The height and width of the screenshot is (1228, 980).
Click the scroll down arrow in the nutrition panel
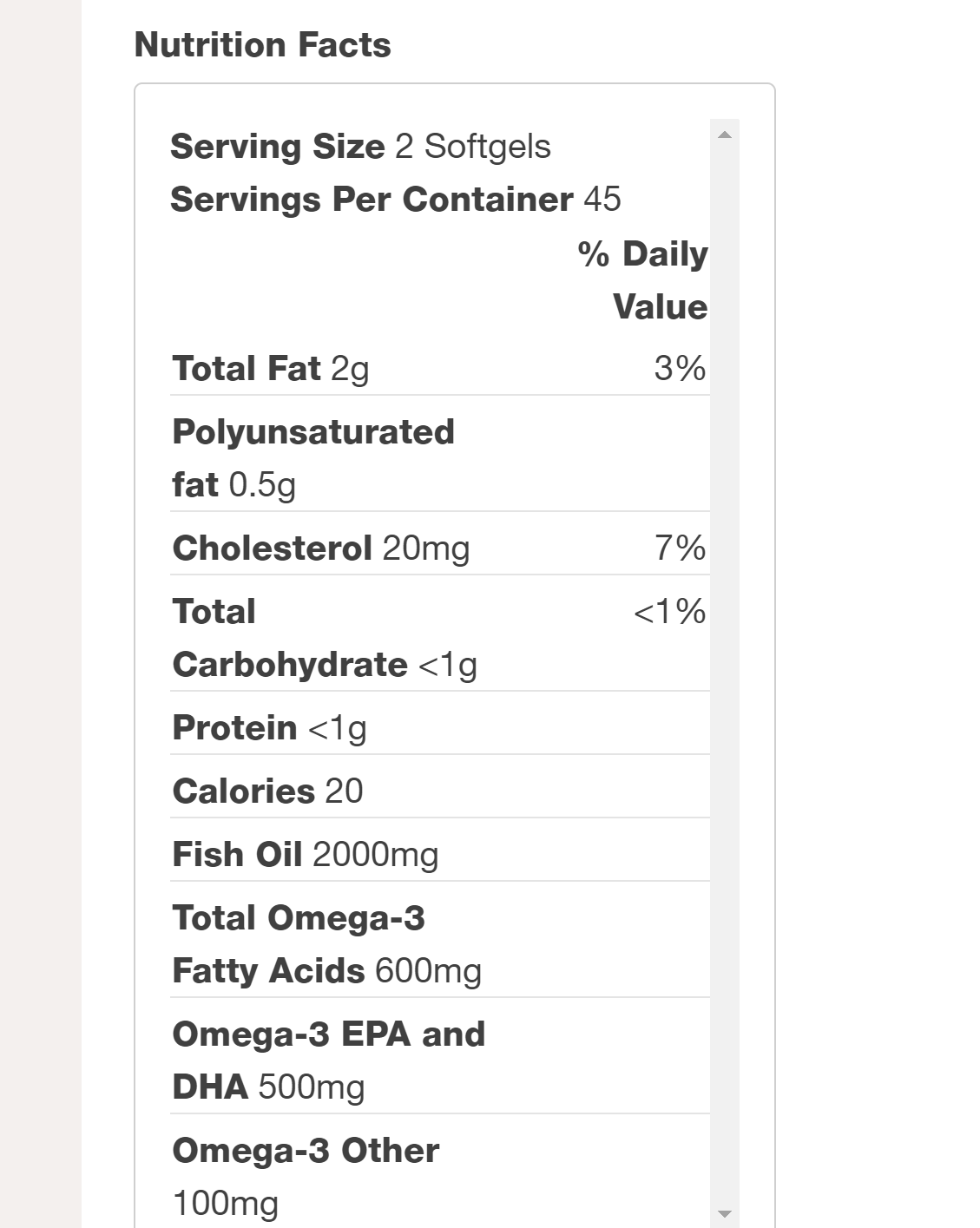(x=725, y=1213)
